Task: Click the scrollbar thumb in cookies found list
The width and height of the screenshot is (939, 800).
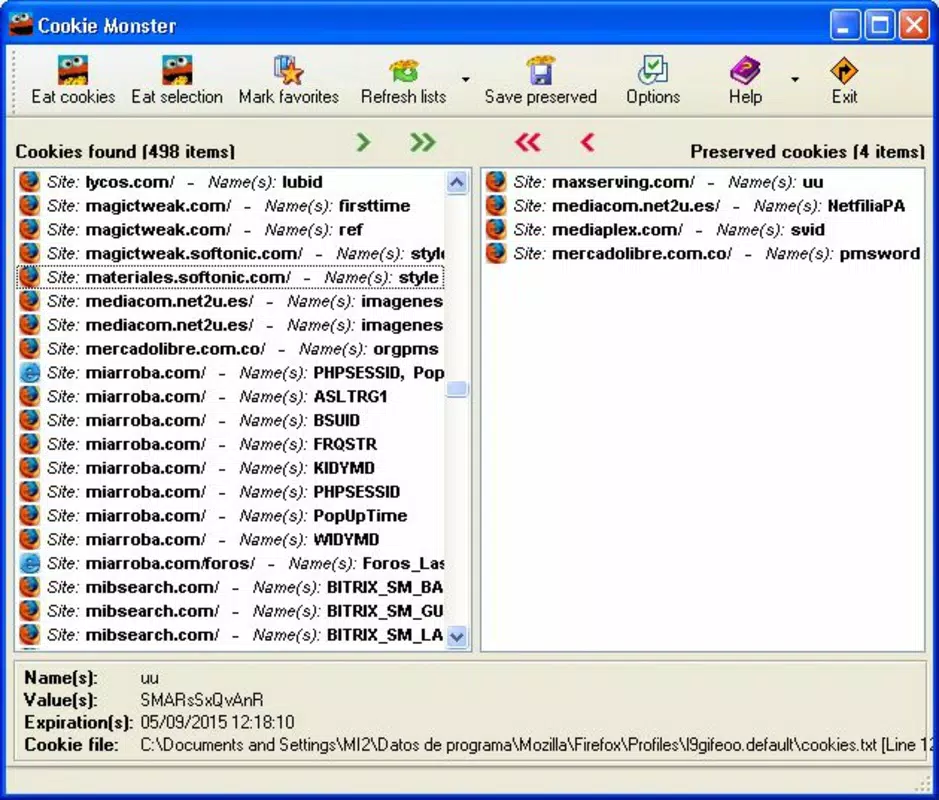Action: pos(457,389)
